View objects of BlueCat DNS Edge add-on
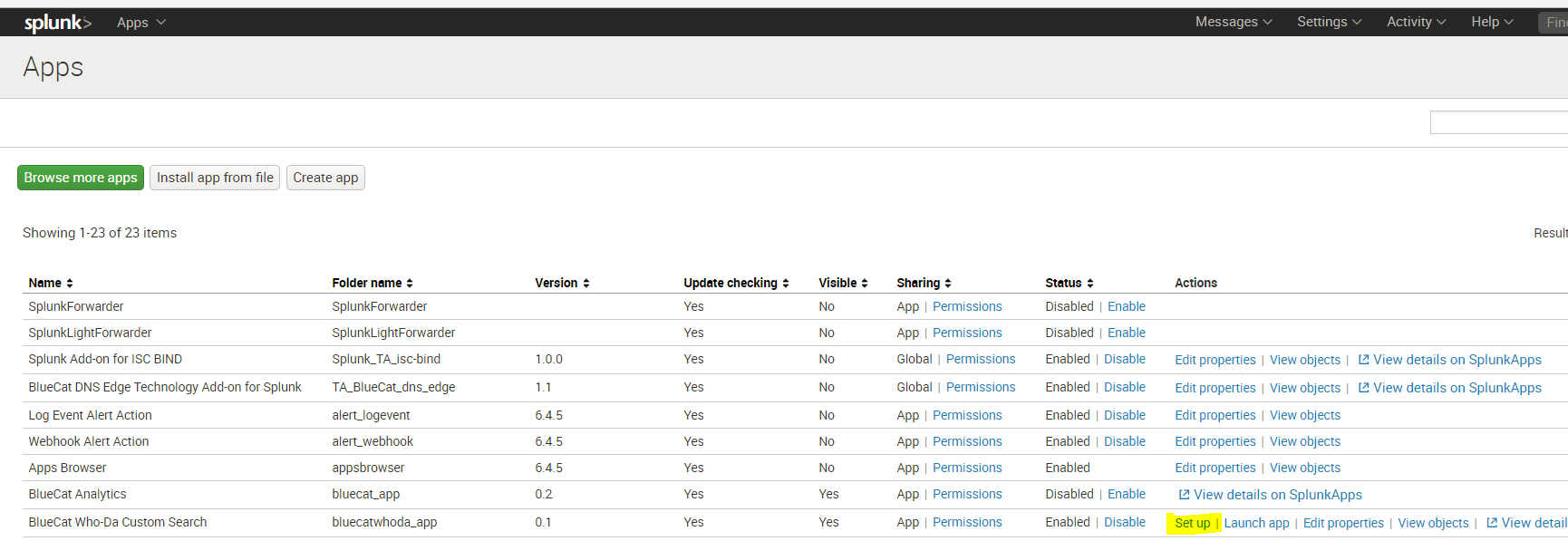The width and height of the screenshot is (1568, 541). click(1305, 388)
